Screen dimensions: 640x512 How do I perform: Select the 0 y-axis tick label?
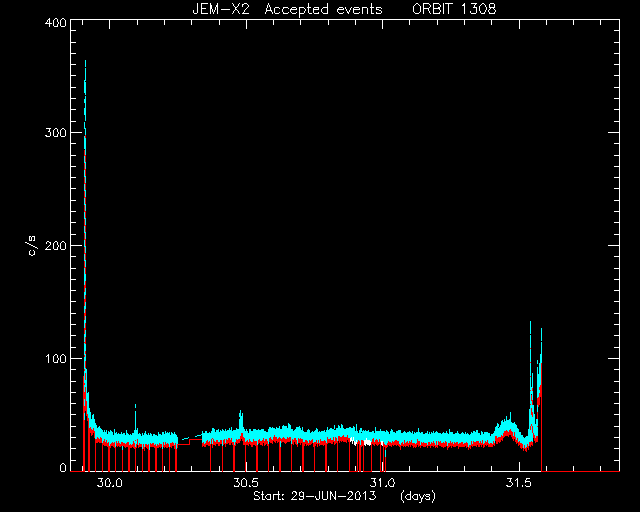pyautogui.click(x=63, y=467)
